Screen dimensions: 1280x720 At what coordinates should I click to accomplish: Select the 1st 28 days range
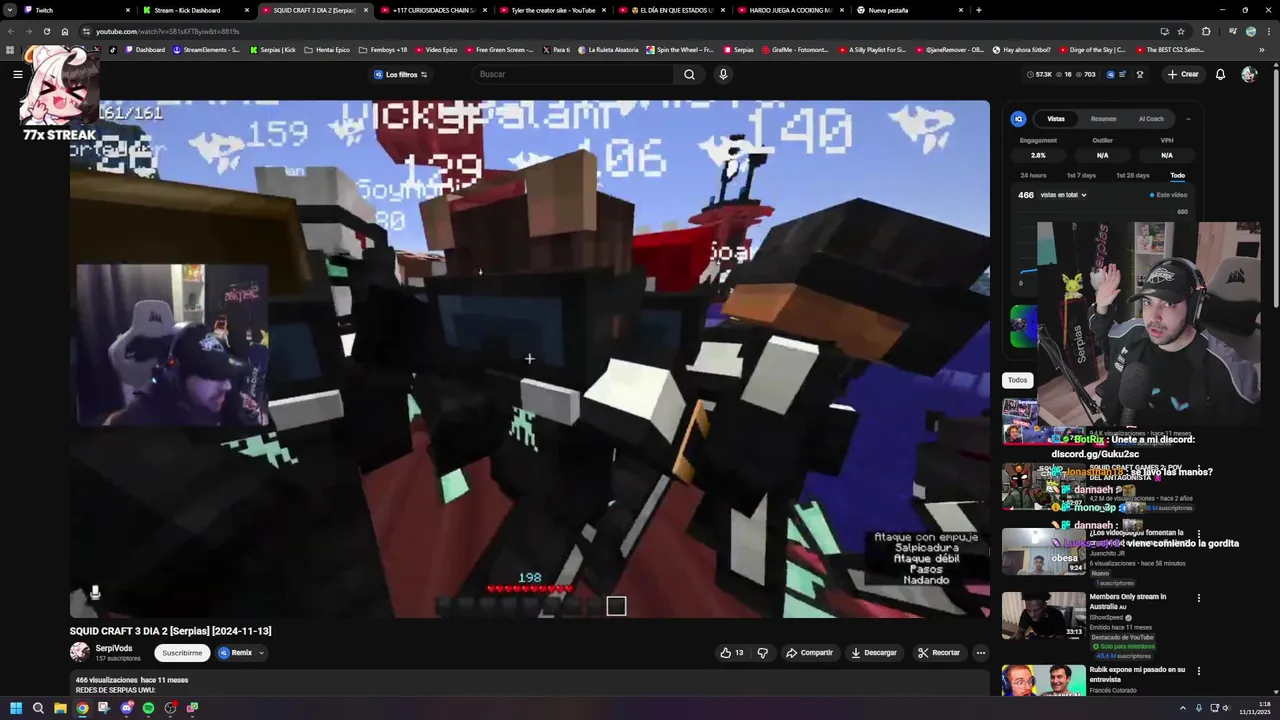click(x=1132, y=175)
